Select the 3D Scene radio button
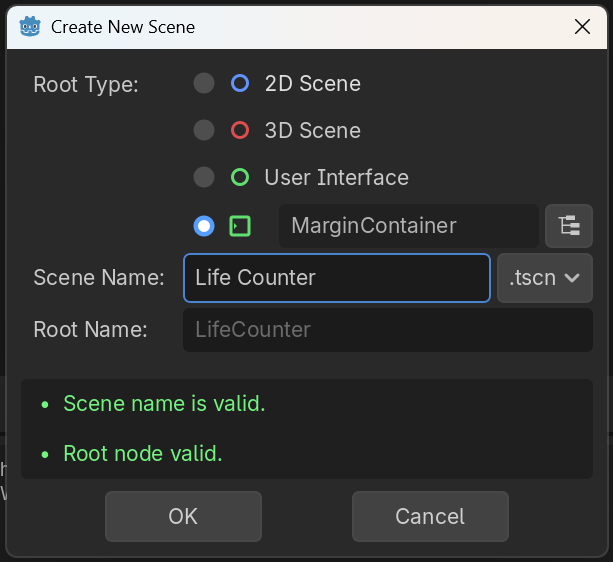Image resolution: width=613 pixels, height=562 pixels. click(204, 131)
